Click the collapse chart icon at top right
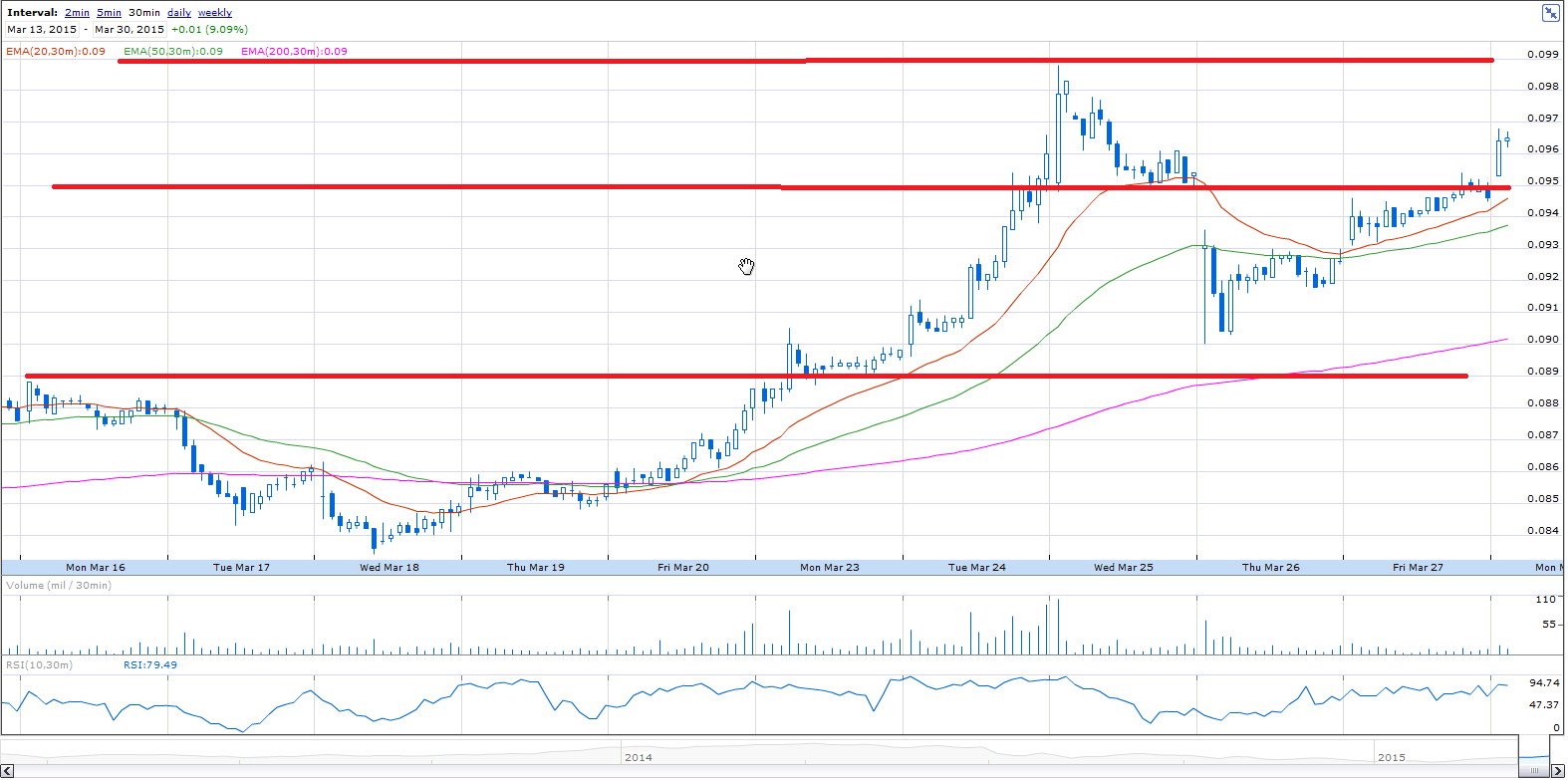 [x=1551, y=13]
